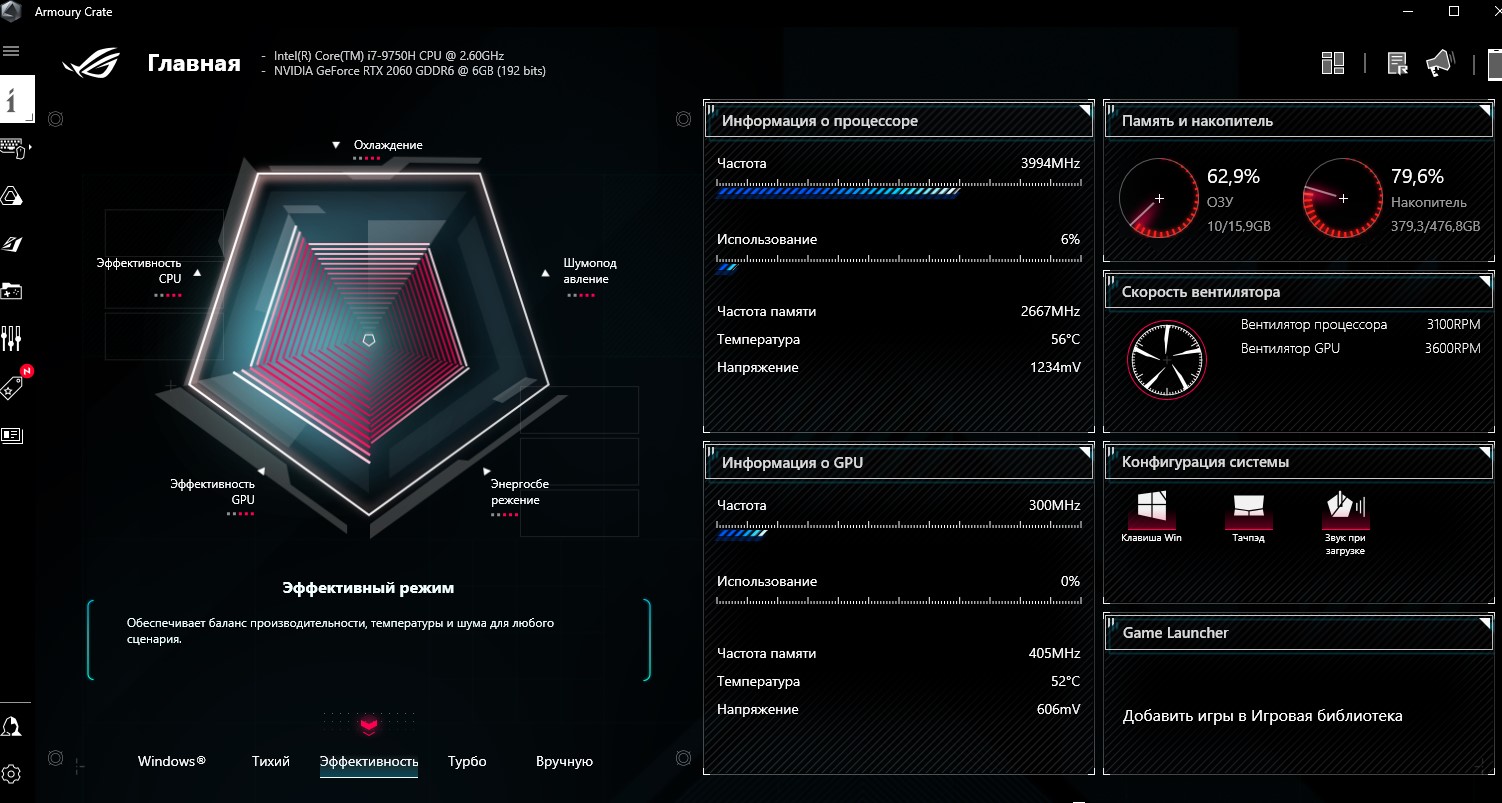
Task: Click the Главная page title
Action: click(x=194, y=64)
